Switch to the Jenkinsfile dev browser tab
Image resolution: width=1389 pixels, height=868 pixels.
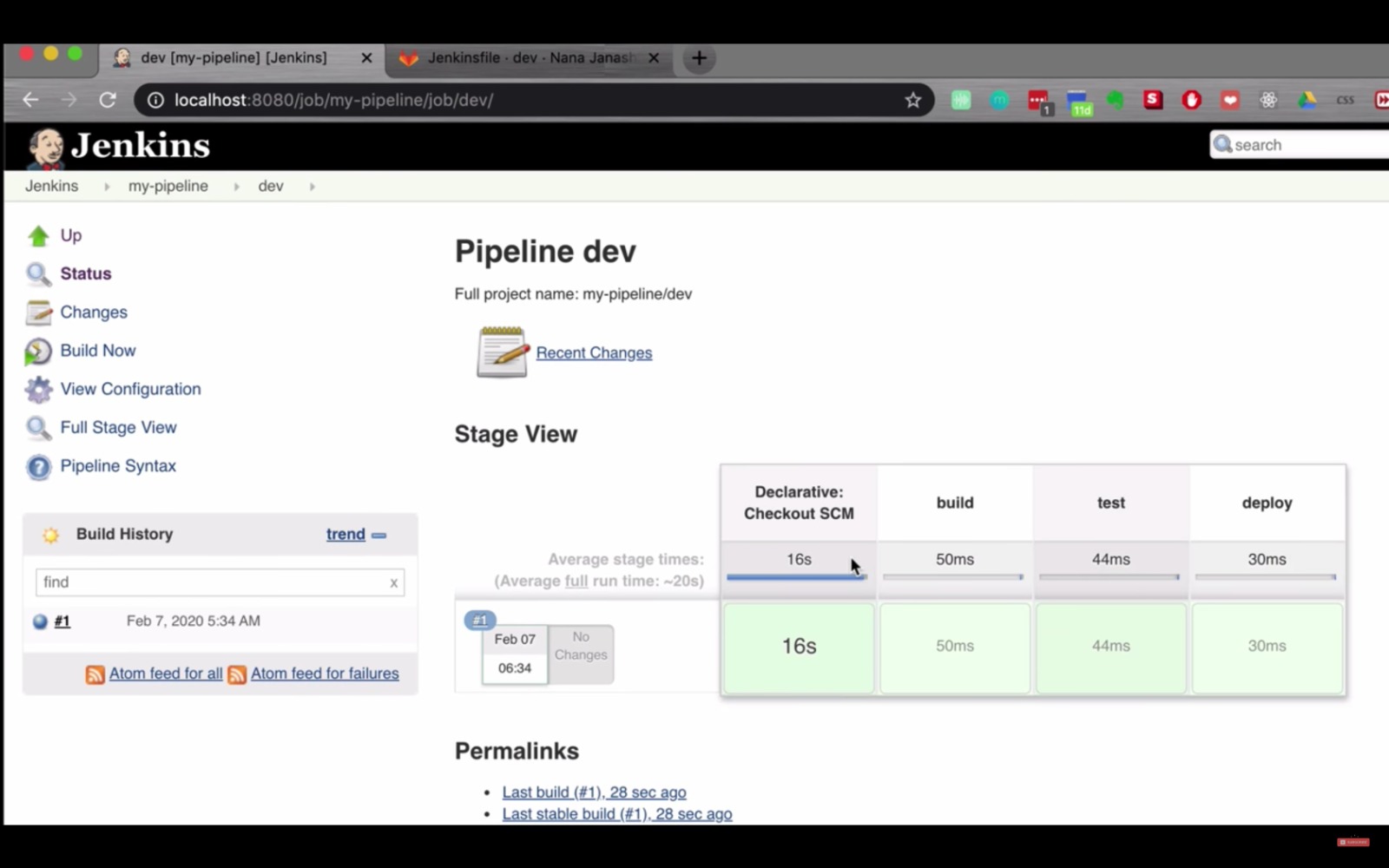click(530, 58)
